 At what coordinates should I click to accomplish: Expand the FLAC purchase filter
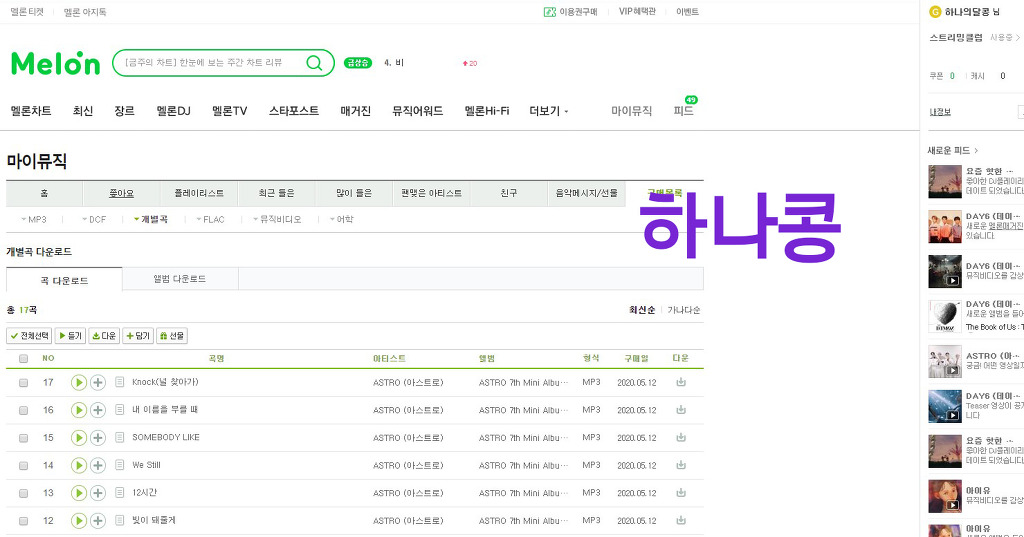click(210, 220)
